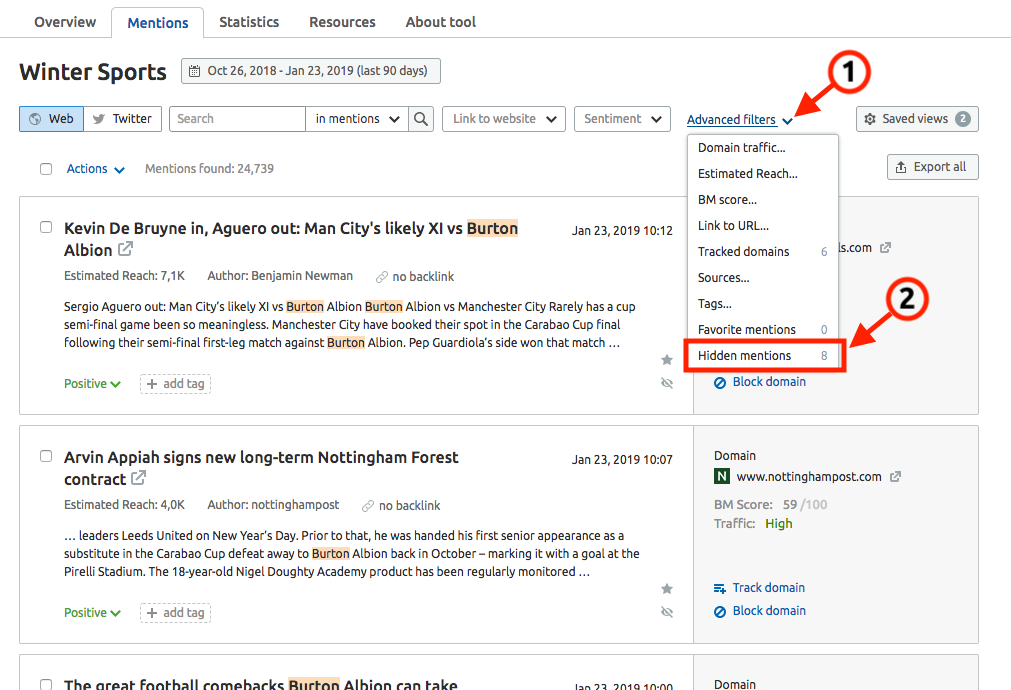Add tag to Arvin Appiah mention
Viewport: 1011px width, 690px height.
coord(175,613)
